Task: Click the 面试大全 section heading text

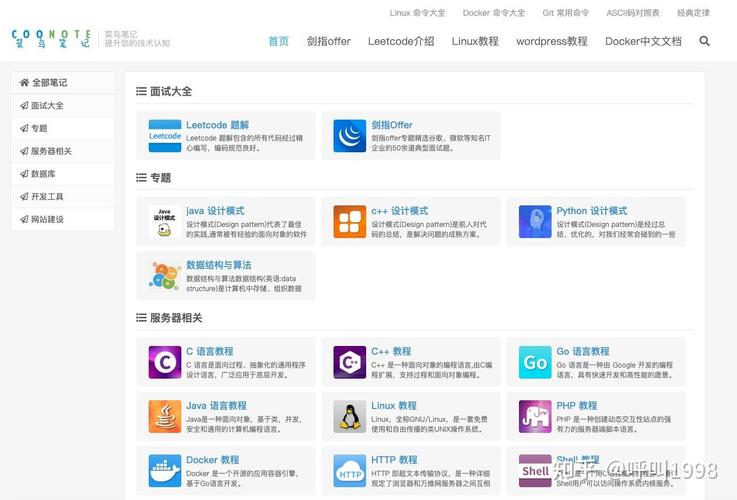Action: click(171, 91)
